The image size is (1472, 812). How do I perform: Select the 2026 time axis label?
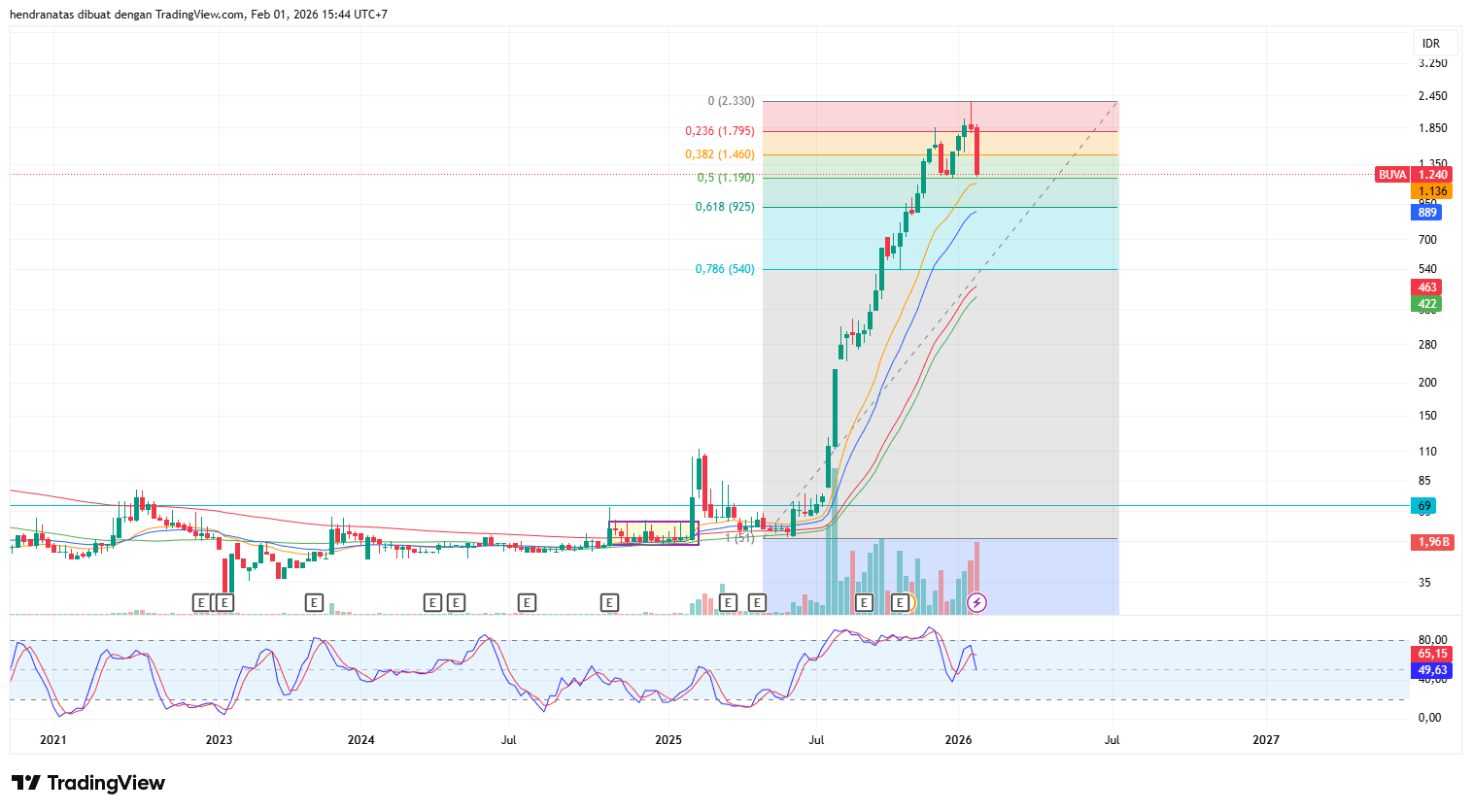[958, 740]
